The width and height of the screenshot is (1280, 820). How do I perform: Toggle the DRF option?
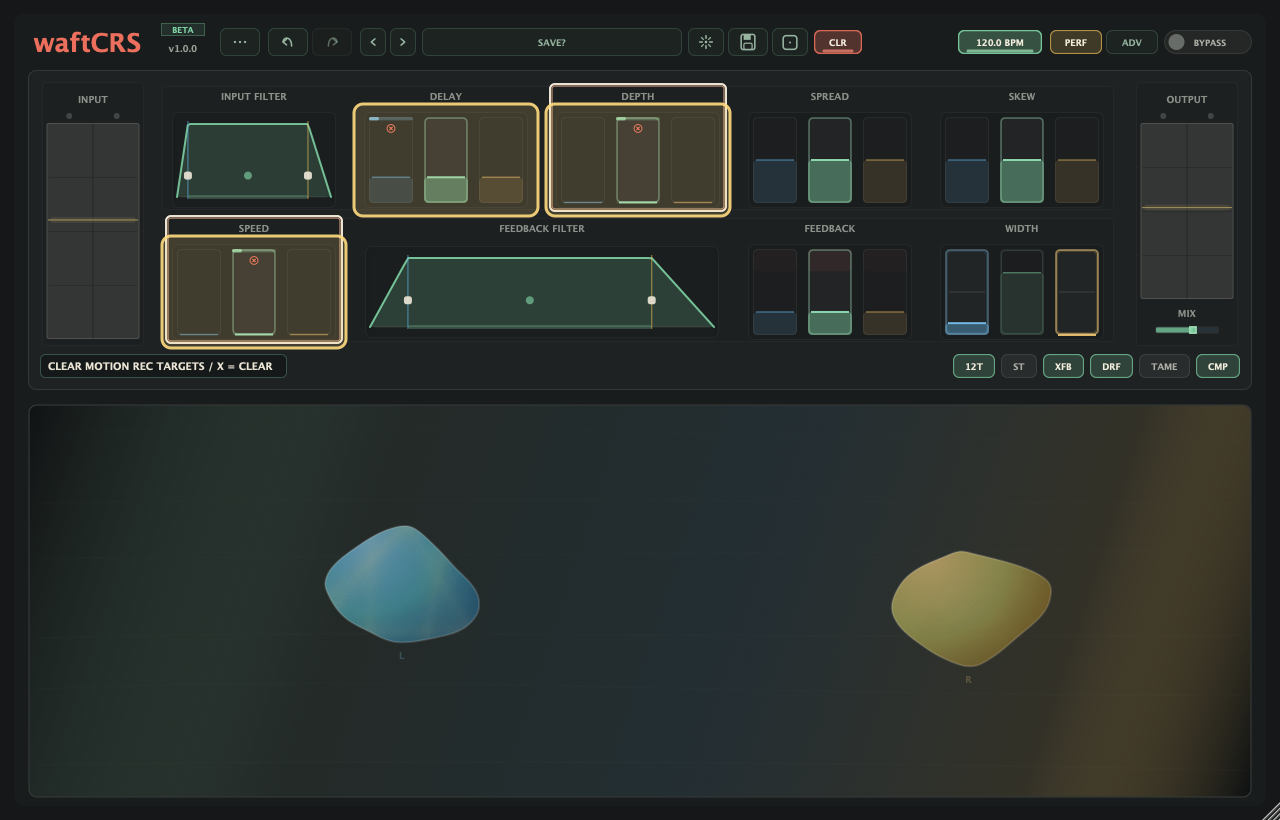pos(1111,366)
